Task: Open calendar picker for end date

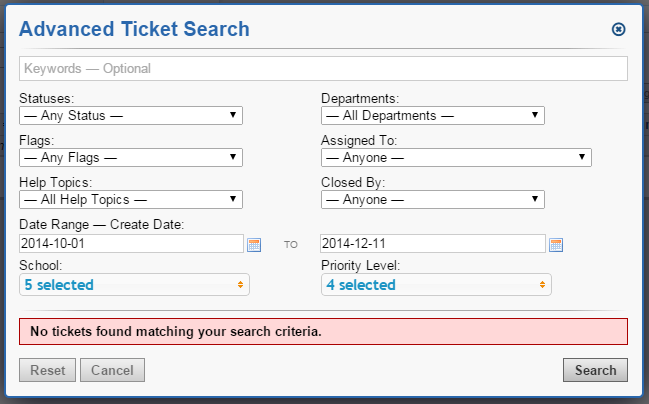Action: point(556,245)
